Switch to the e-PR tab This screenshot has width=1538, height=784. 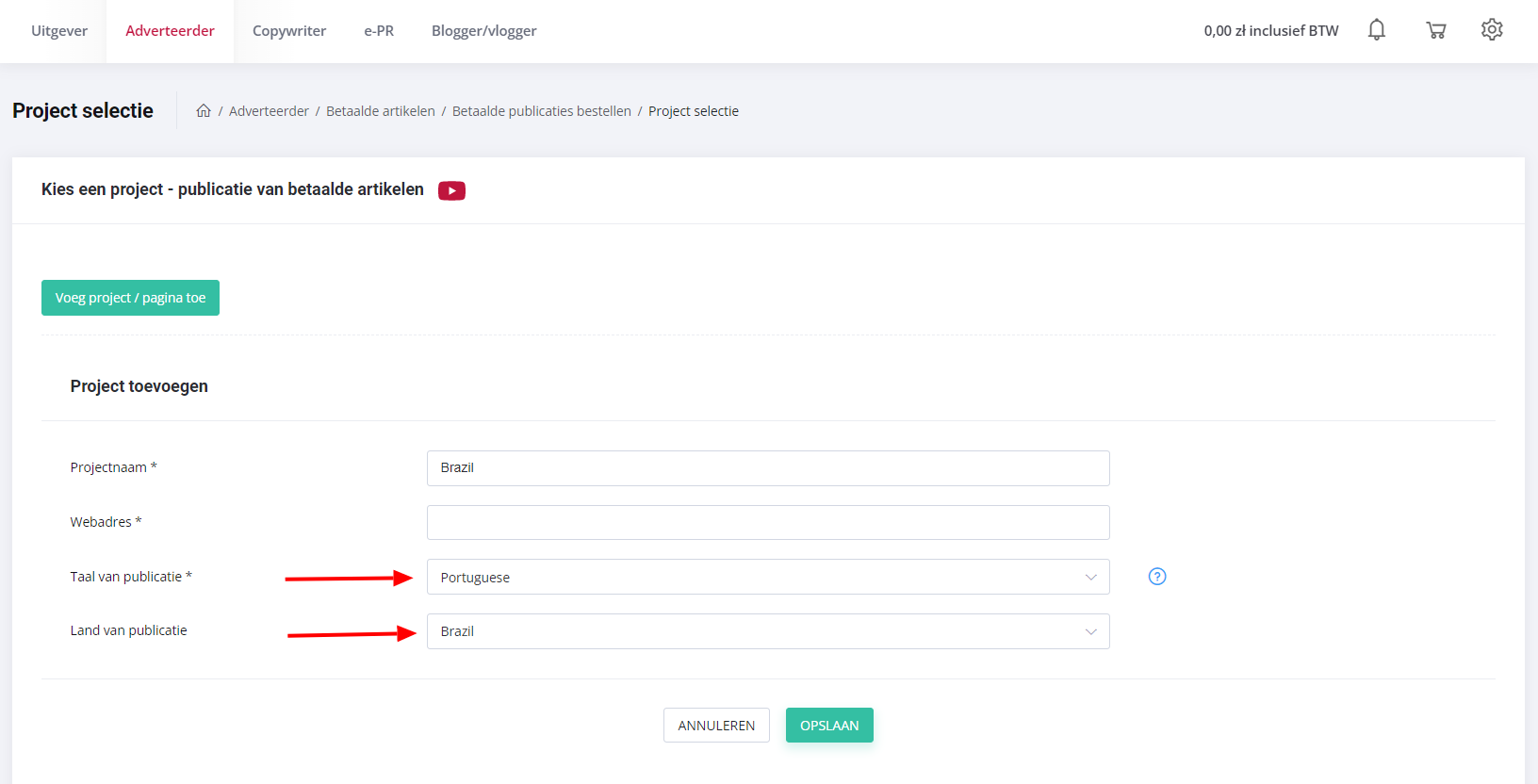(379, 31)
